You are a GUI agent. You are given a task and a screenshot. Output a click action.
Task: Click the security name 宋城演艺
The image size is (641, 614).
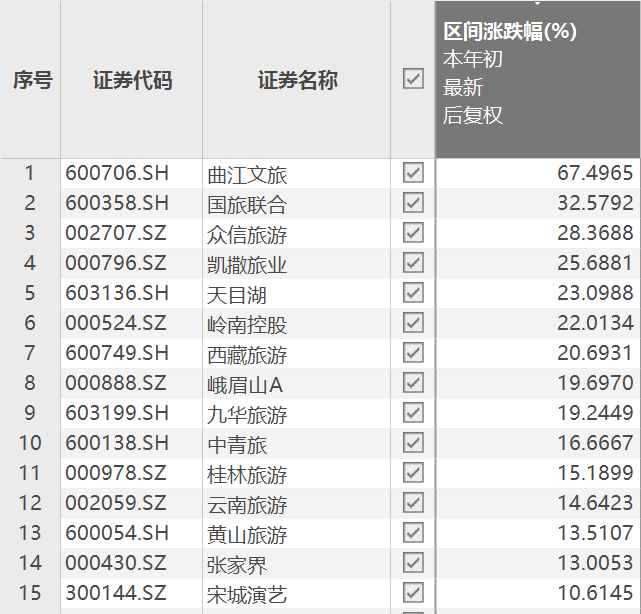point(247,595)
